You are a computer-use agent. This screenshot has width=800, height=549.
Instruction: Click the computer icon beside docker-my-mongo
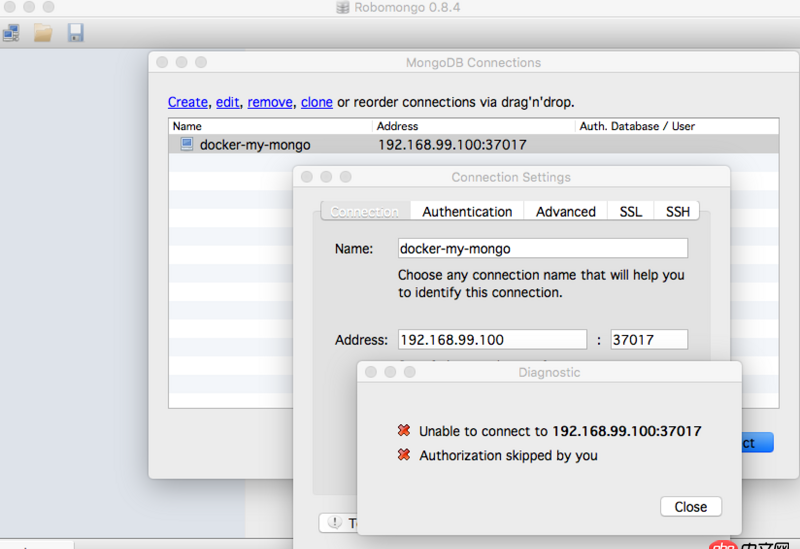pyautogui.click(x=187, y=144)
